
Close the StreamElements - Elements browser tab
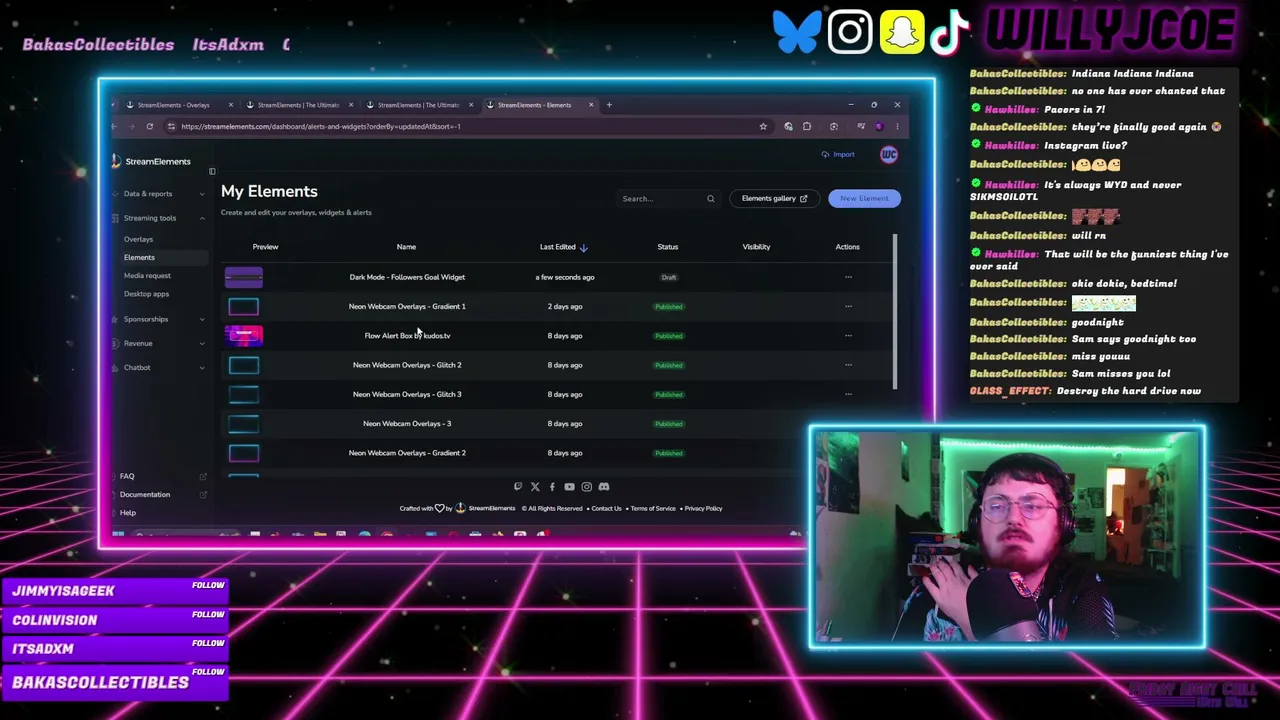[x=591, y=105]
